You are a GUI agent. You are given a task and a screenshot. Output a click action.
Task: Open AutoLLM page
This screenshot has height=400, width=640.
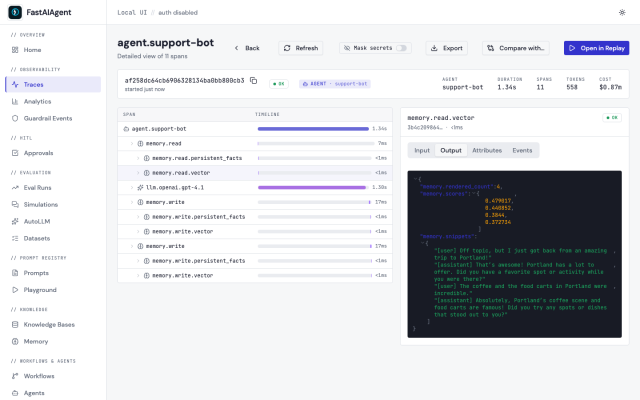(x=53, y=222)
